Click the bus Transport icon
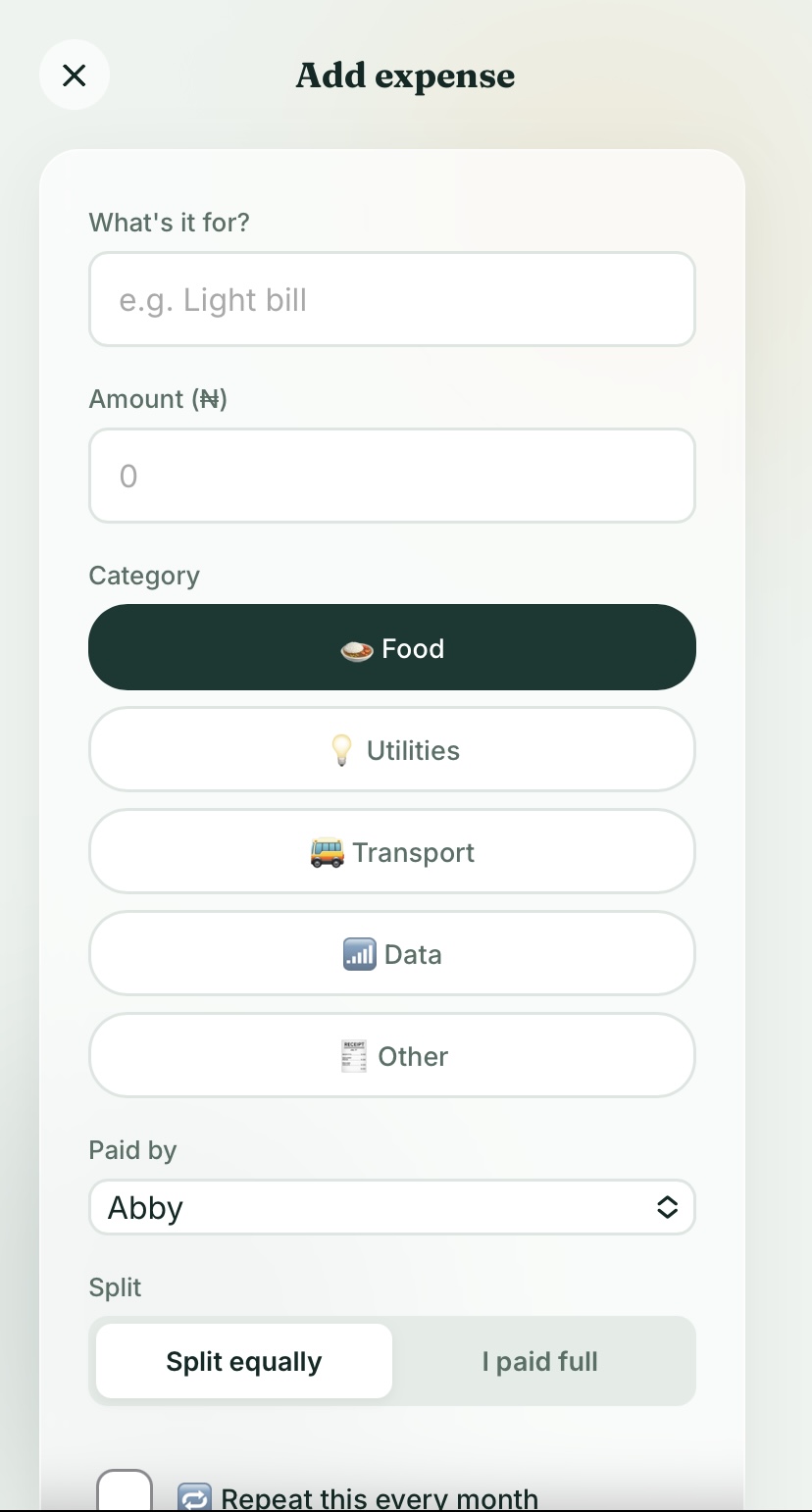The width and height of the screenshot is (812, 1512). pyautogui.click(x=327, y=853)
